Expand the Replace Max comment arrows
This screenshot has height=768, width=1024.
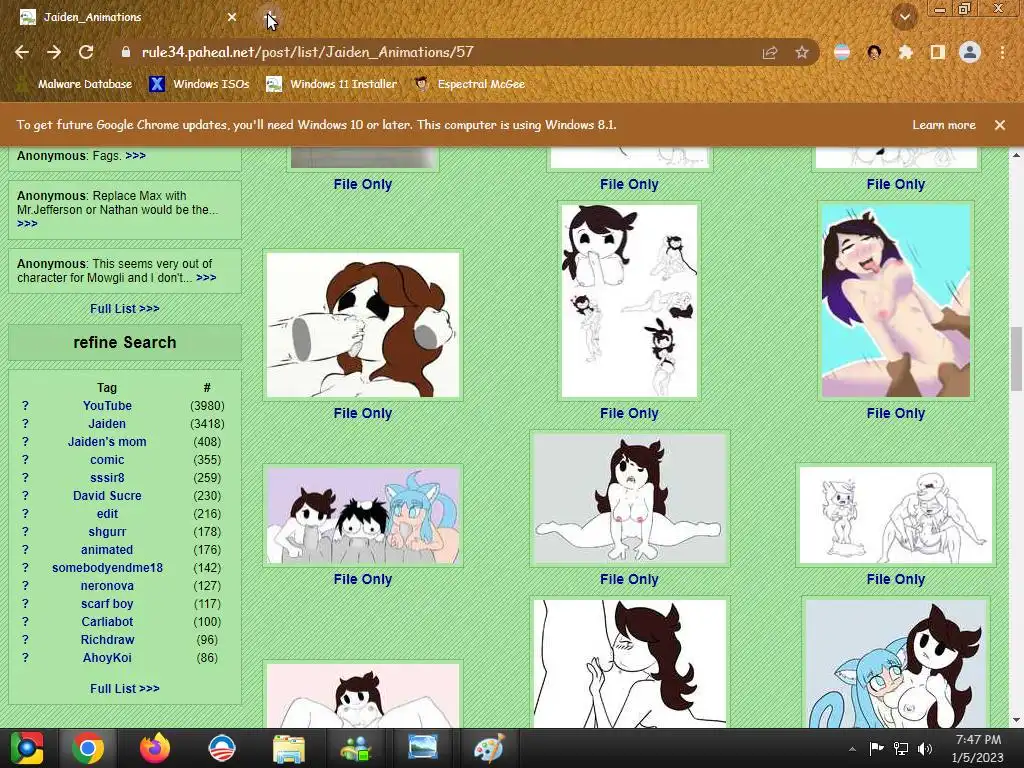(27, 223)
